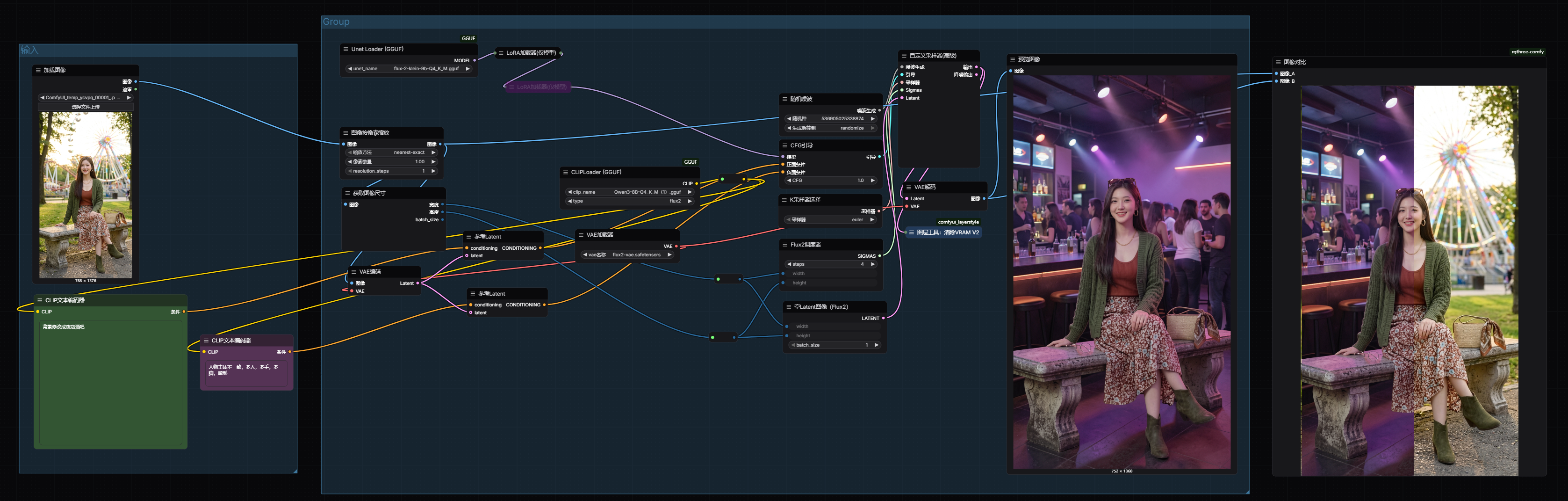This screenshot has height=501, width=1568.
Task: Click the 选择文件上传 upload button
Action: coord(86,107)
